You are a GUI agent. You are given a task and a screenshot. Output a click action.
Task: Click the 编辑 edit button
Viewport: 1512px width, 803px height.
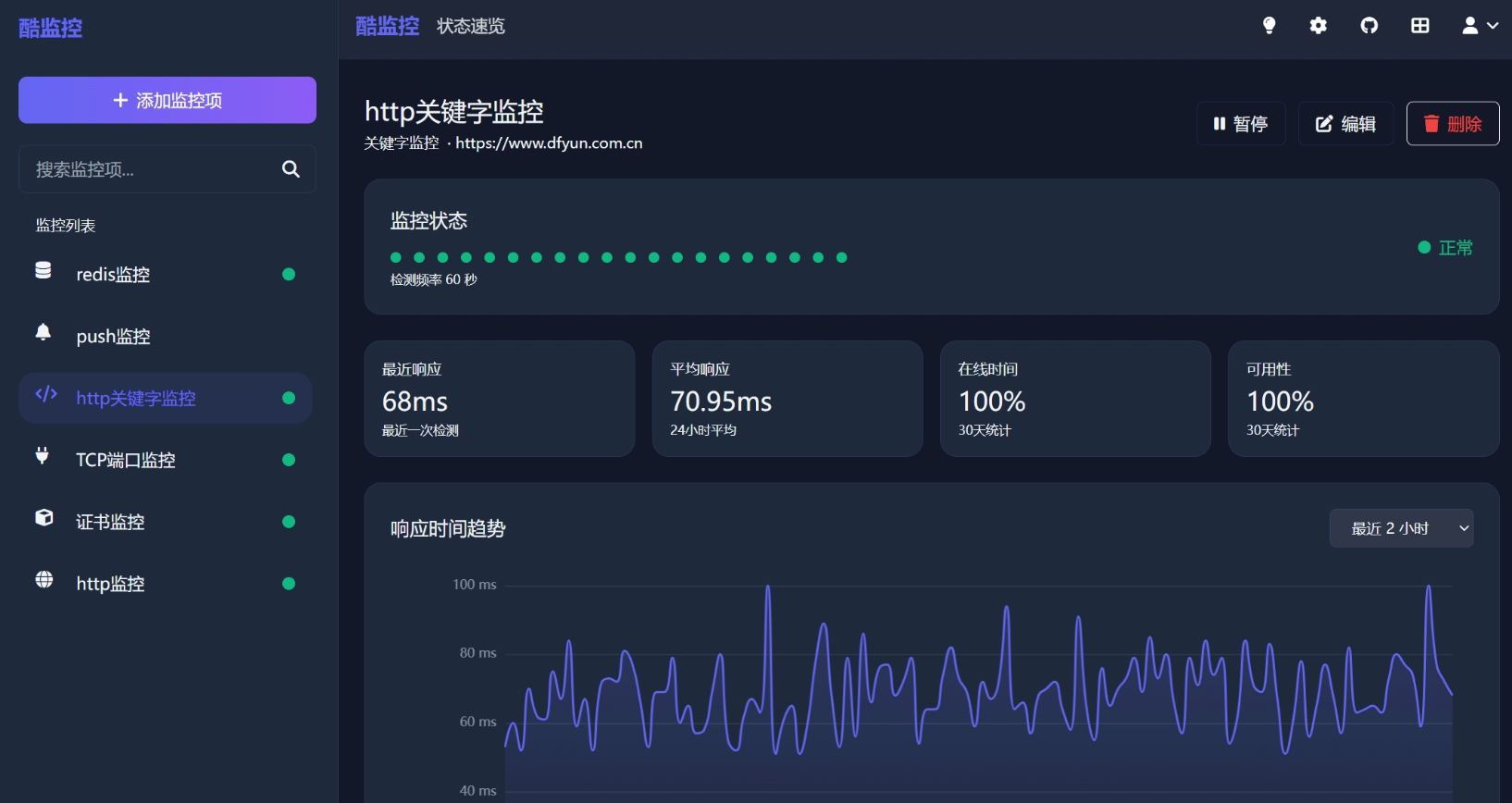pos(1345,124)
